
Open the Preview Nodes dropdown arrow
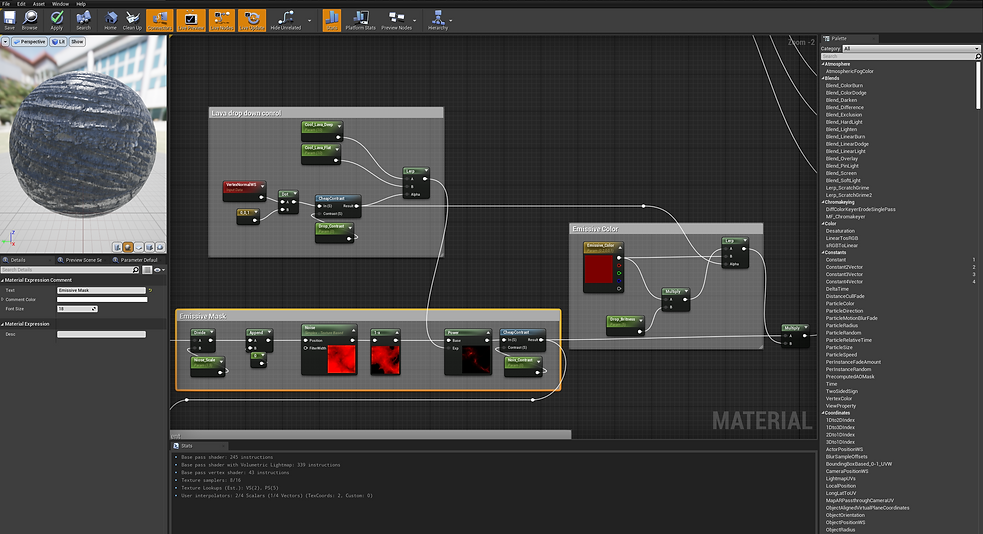(414, 20)
